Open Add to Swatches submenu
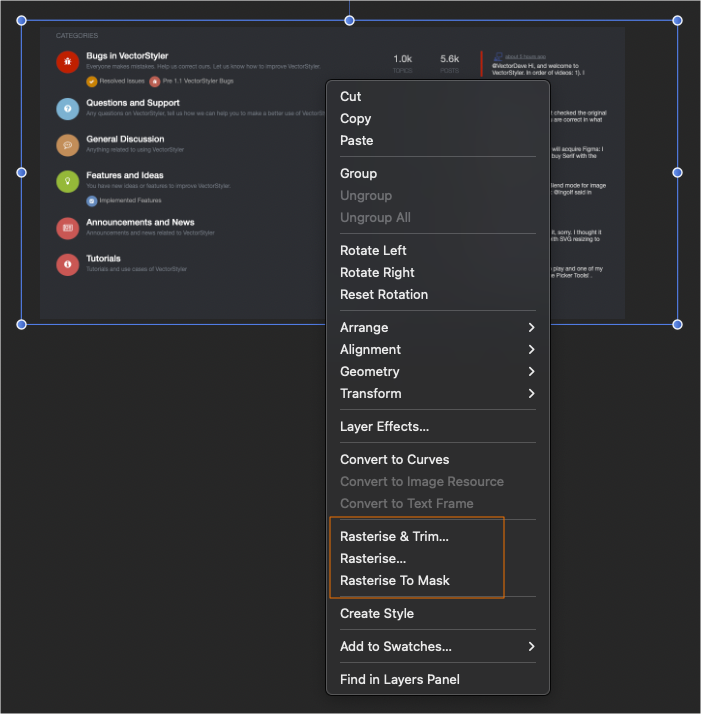This screenshot has width=701, height=714. click(x=438, y=647)
